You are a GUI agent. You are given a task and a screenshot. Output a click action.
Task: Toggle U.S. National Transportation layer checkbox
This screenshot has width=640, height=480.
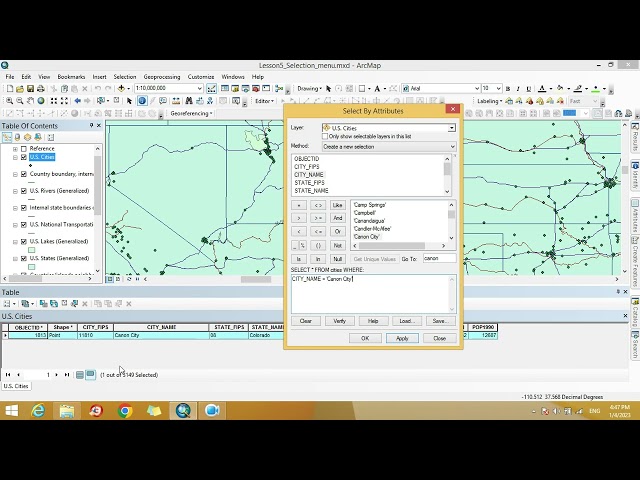[x=24, y=225]
